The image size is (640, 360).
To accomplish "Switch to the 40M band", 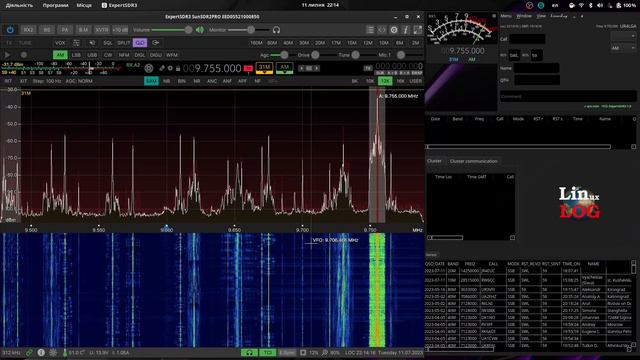I will (x=288, y=42).
